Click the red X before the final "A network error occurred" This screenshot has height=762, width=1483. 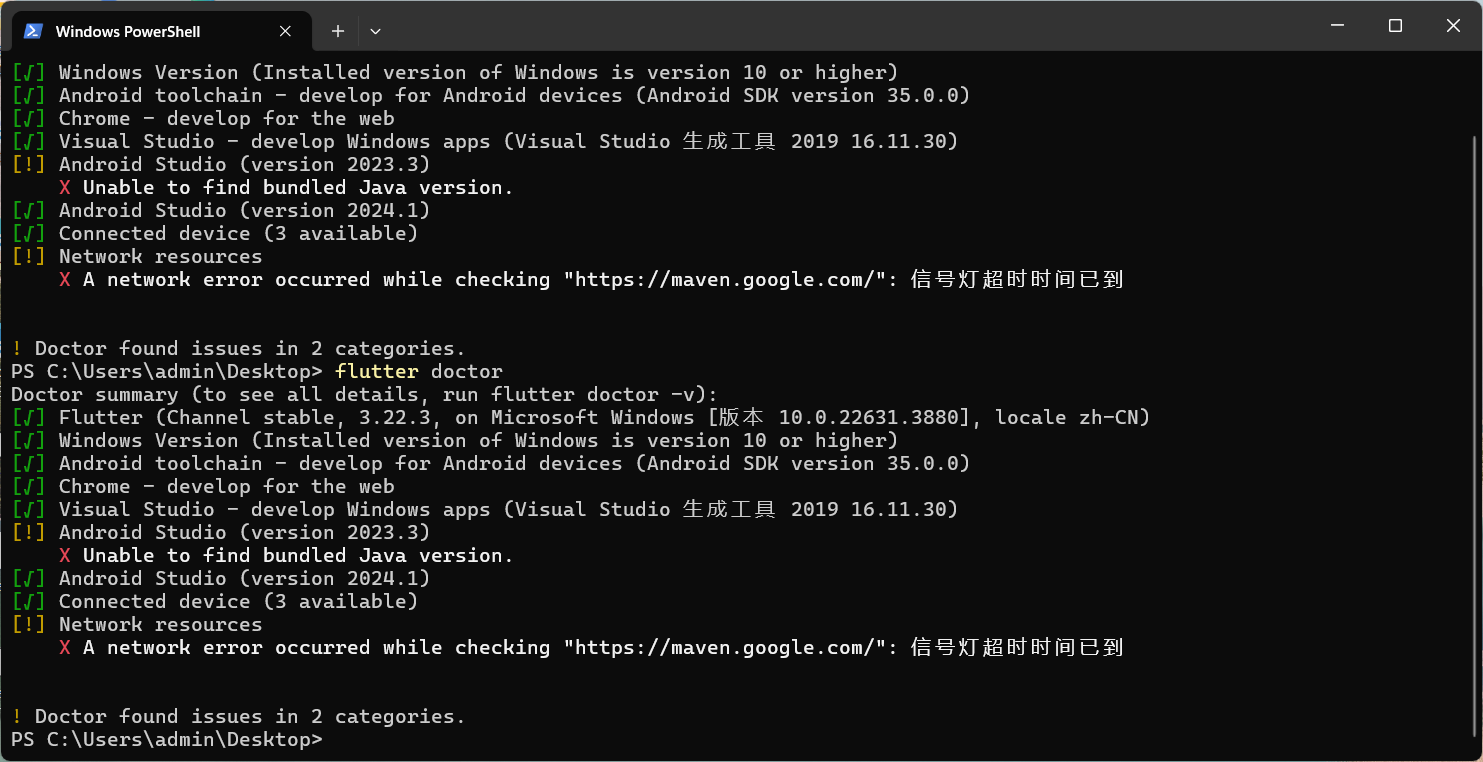(65, 648)
